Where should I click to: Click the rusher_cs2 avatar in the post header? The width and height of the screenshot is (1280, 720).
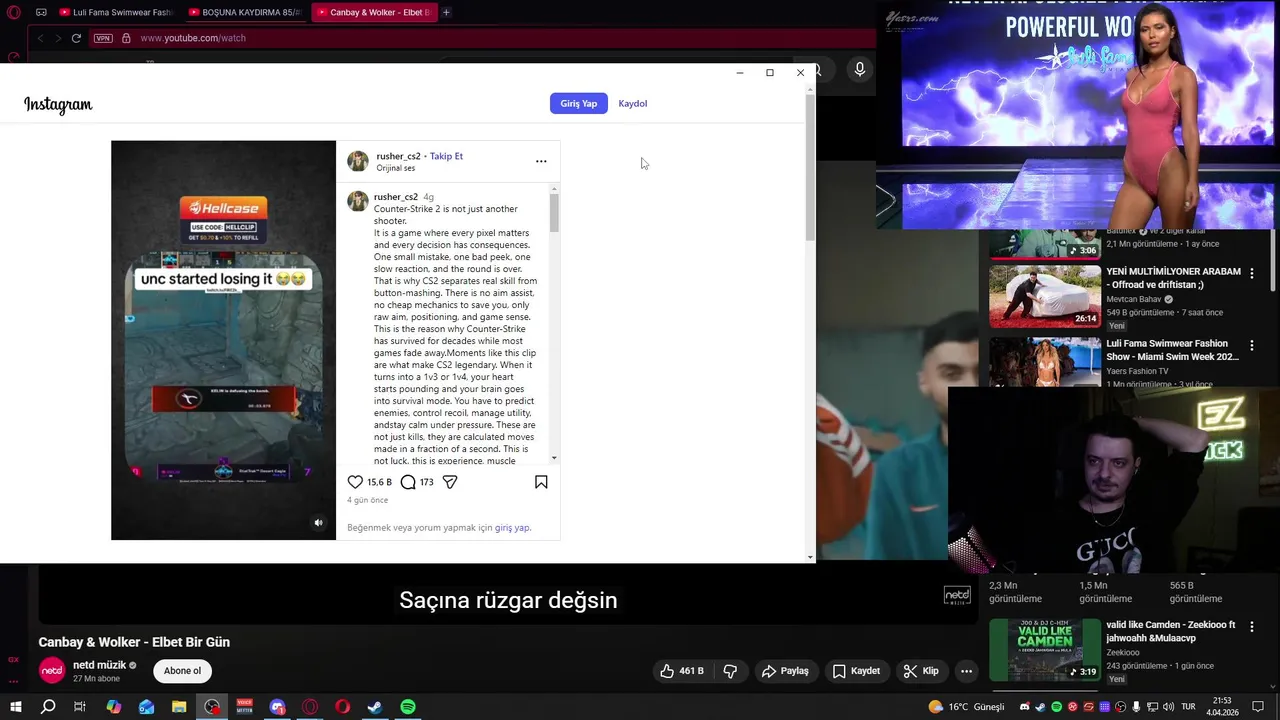click(x=358, y=161)
